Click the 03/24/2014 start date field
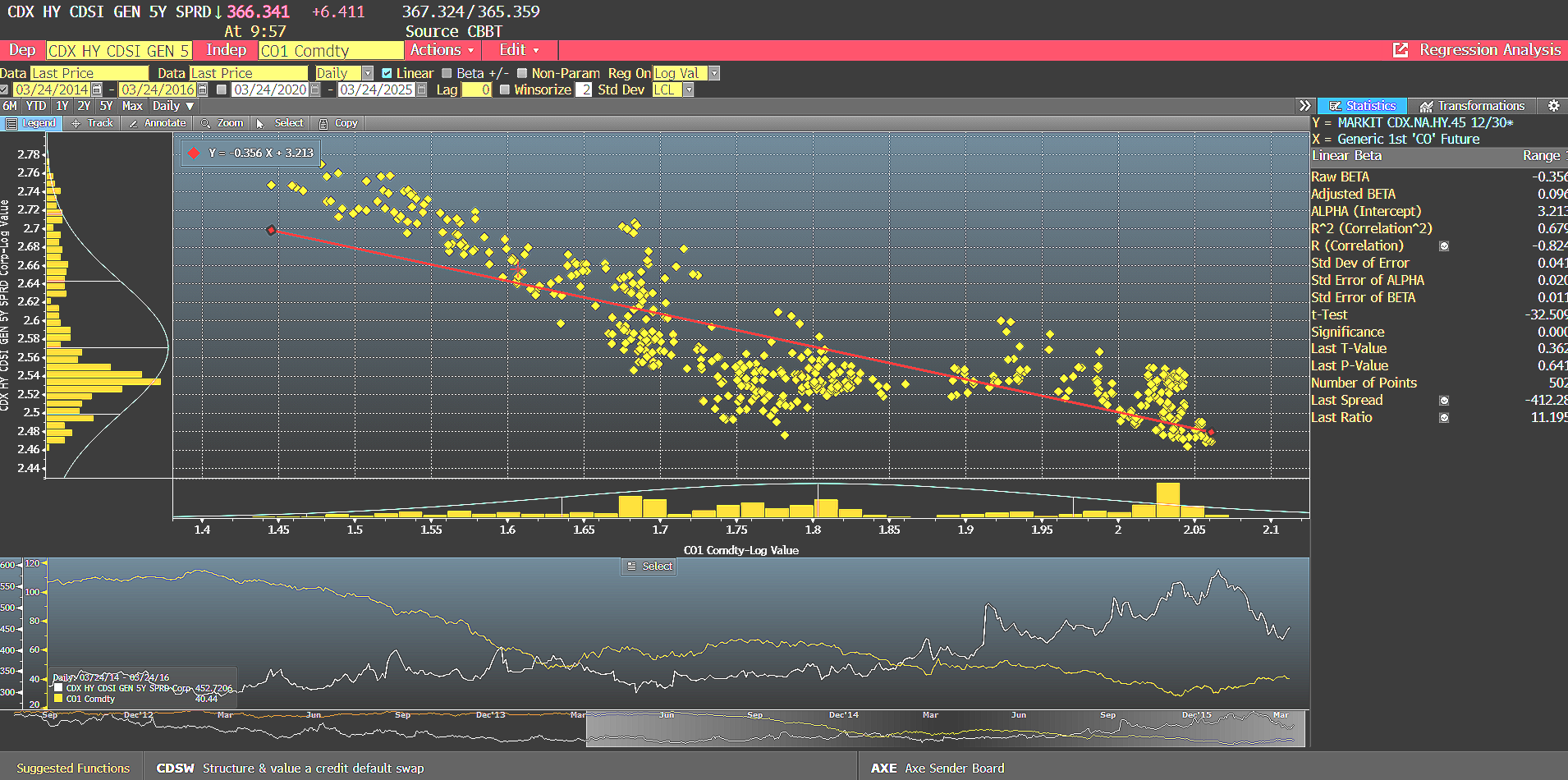The width and height of the screenshot is (1568, 780). pos(51,89)
